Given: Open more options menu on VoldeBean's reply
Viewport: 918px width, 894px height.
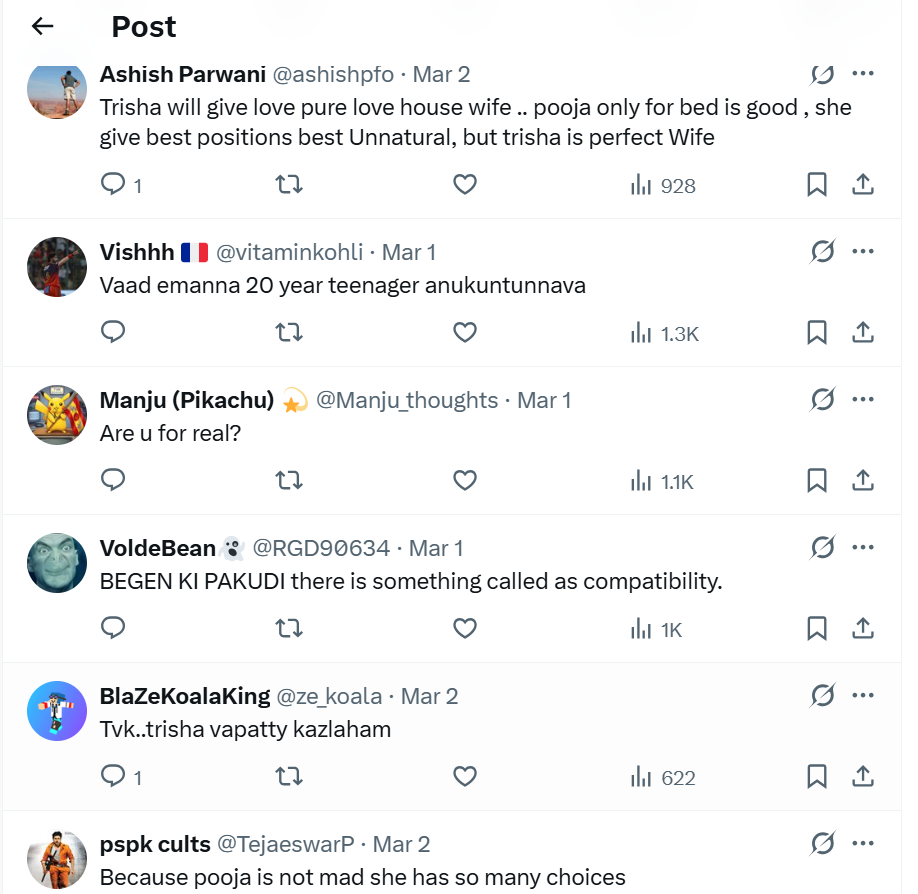Looking at the screenshot, I should click(863, 548).
